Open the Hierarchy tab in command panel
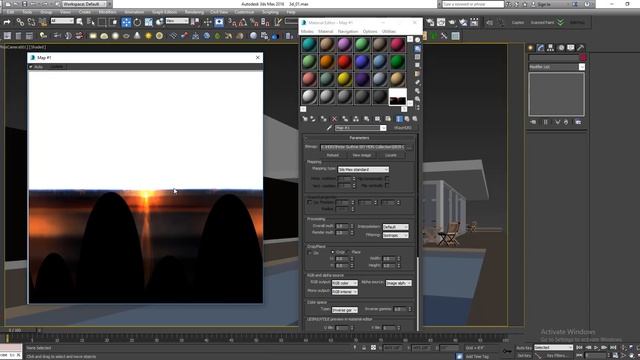The height and width of the screenshot is (360, 640). click(x=551, y=48)
